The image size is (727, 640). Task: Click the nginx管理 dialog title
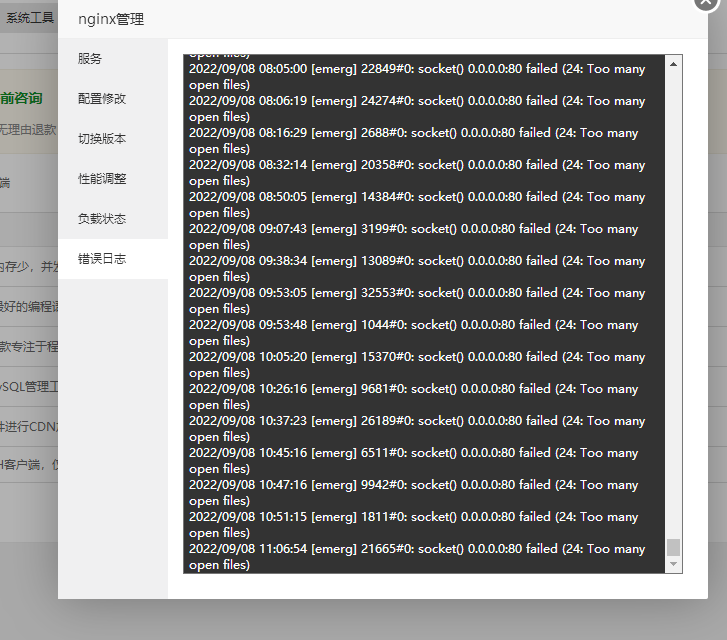click(111, 19)
